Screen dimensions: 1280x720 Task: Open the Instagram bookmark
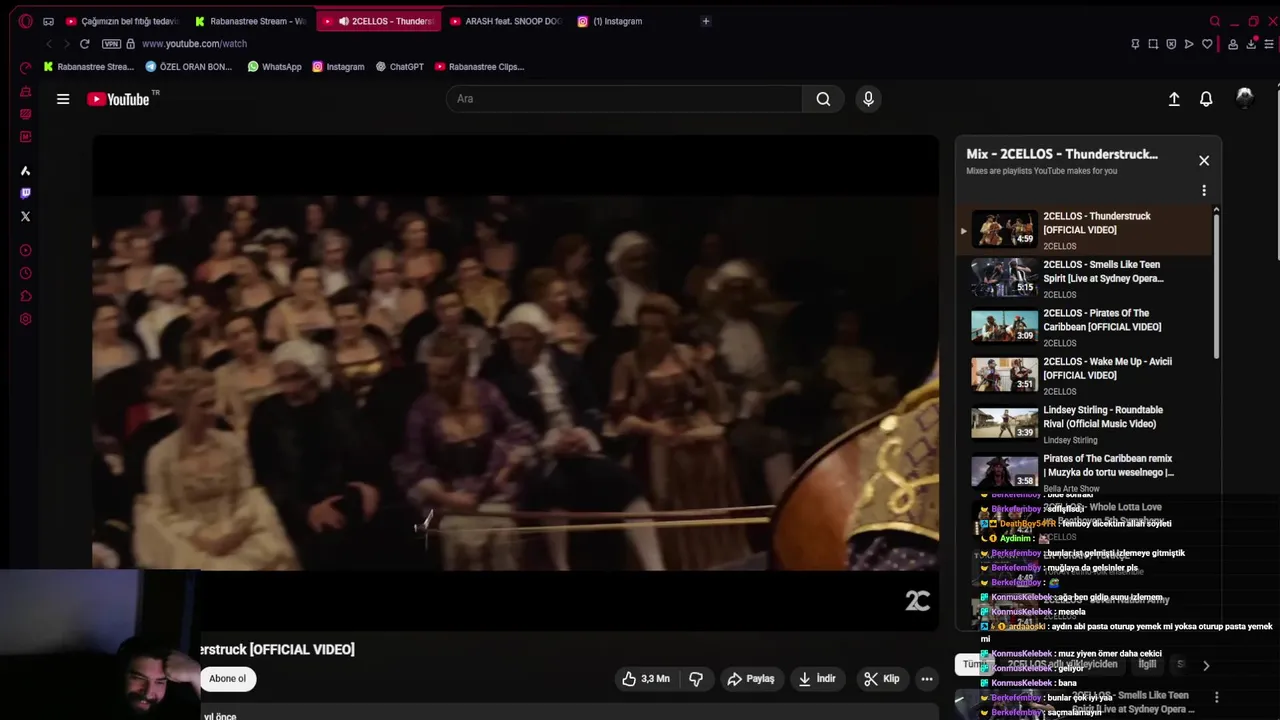point(338,67)
